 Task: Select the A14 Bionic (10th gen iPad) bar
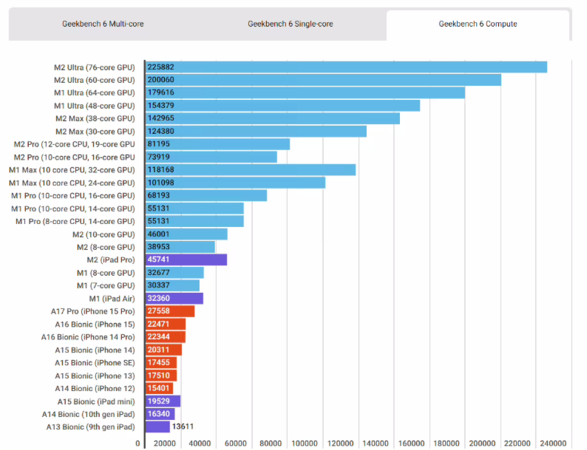[160, 414]
